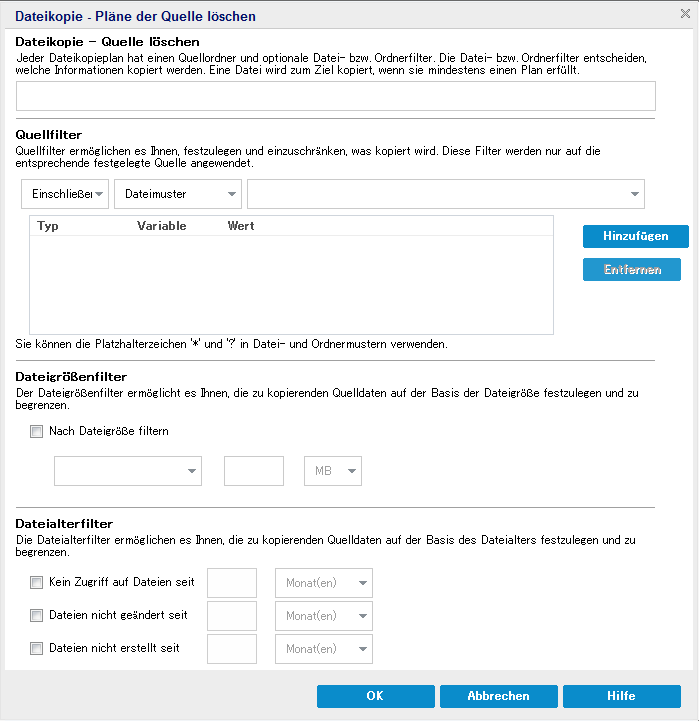699x721 pixels.
Task: Click the source path text field
Action: (335, 96)
